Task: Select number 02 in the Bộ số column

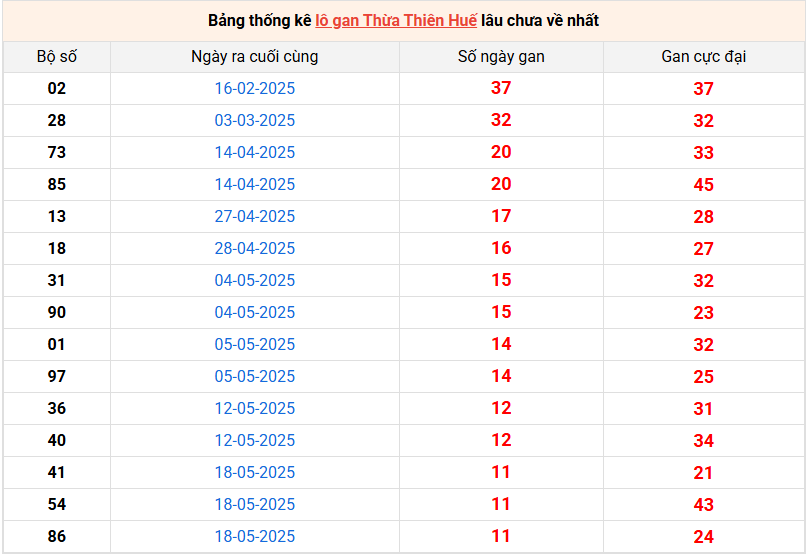Action: click(56, 88)
